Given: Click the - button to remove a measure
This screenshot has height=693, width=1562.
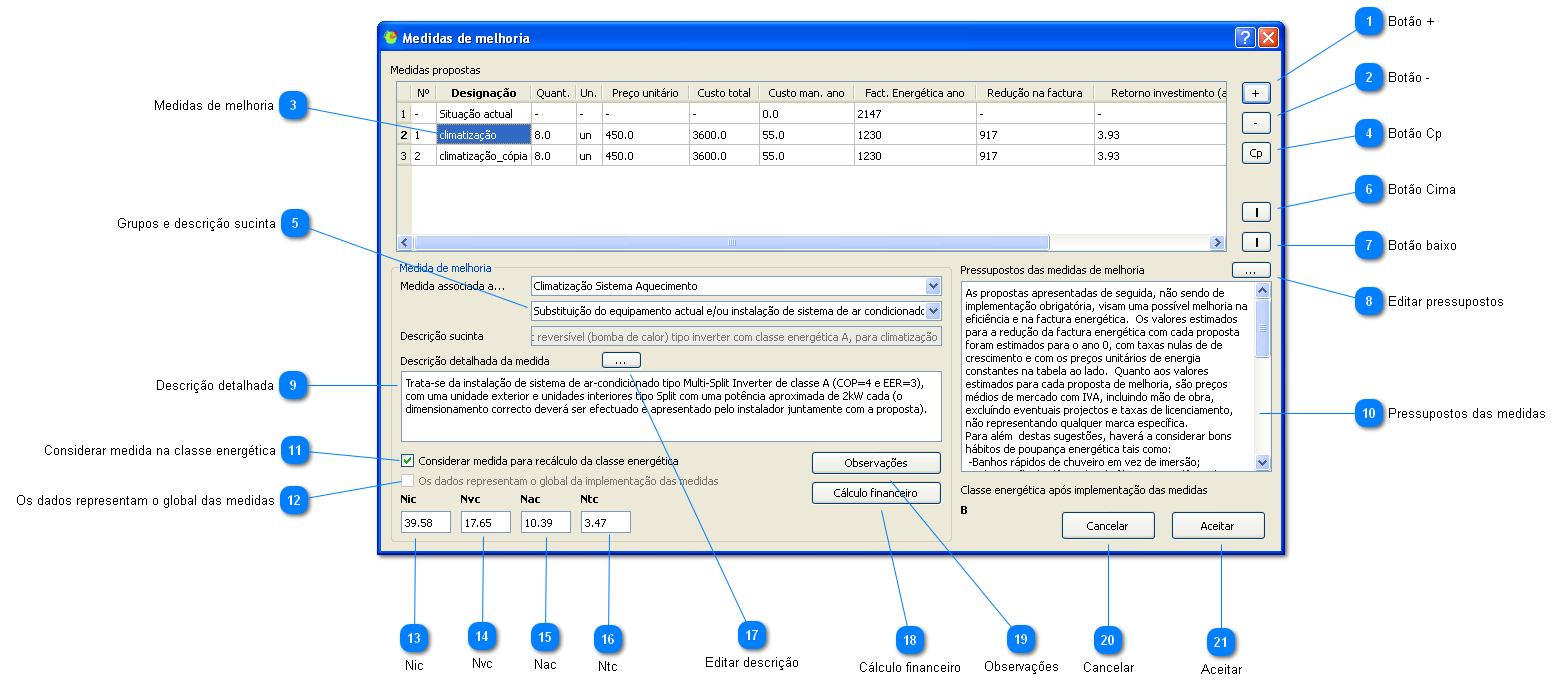Looking at the screenshot, I should [x=1256, y=123].
